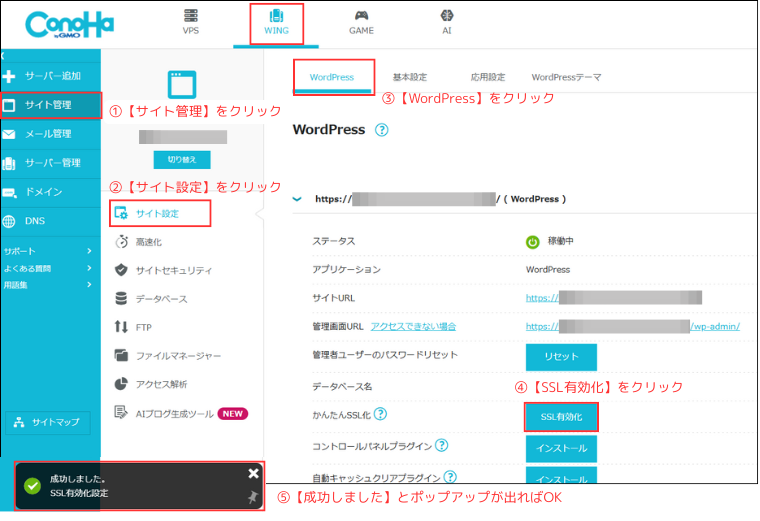Screen dimensions: 760x521
Task: Switch to the WING service tab
Action: tap(276, 22)
